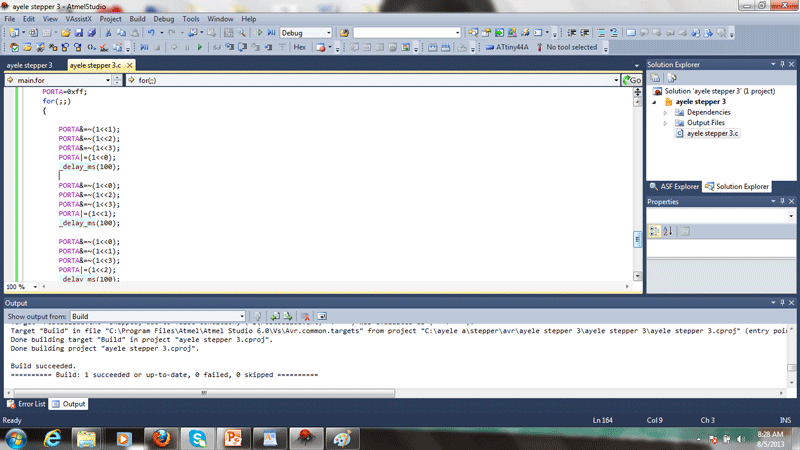Viewport: 800px width, 450px height.
Task: Cut the selected code
Action: (108, 33)
